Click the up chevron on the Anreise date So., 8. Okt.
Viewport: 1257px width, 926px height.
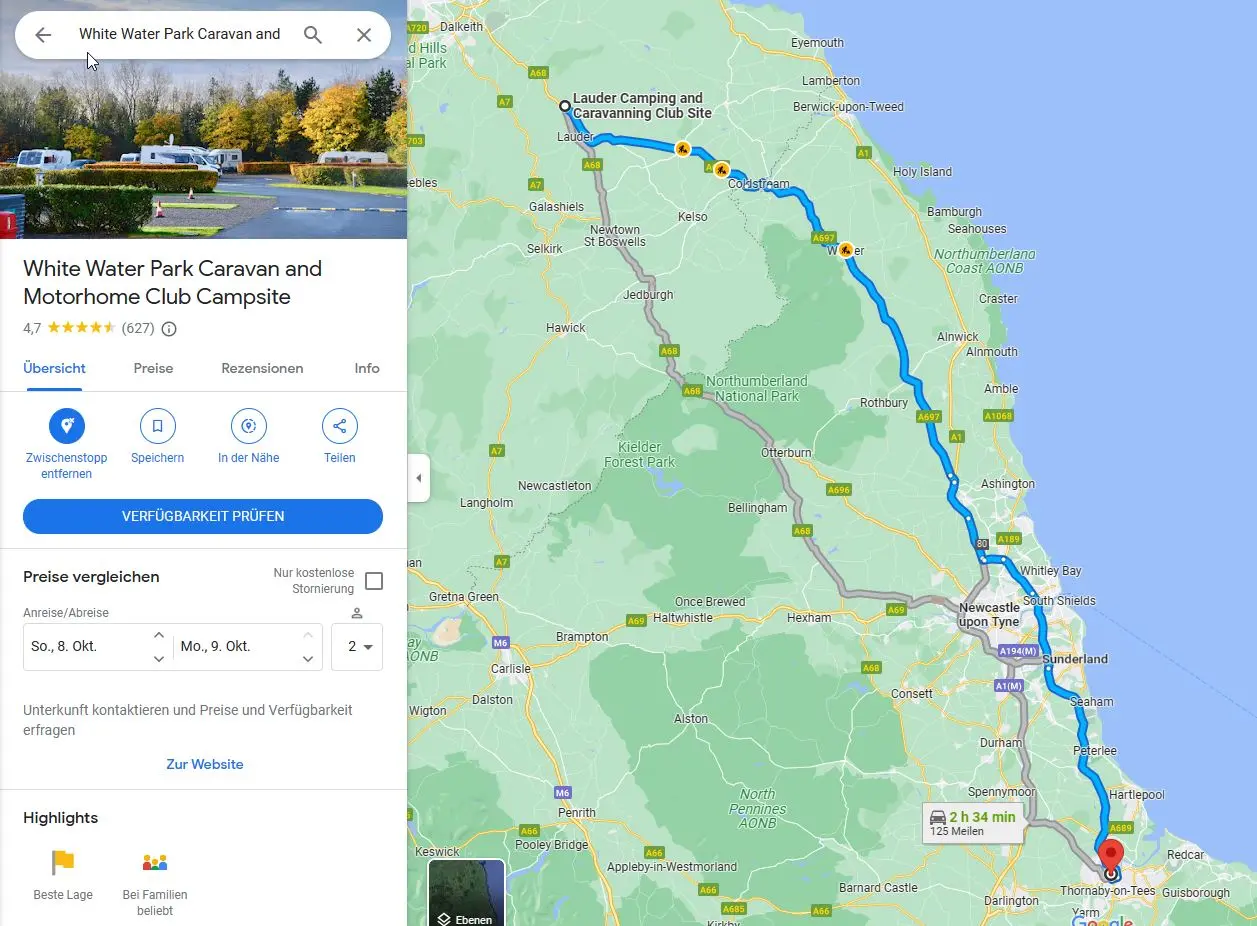(159, 635)
